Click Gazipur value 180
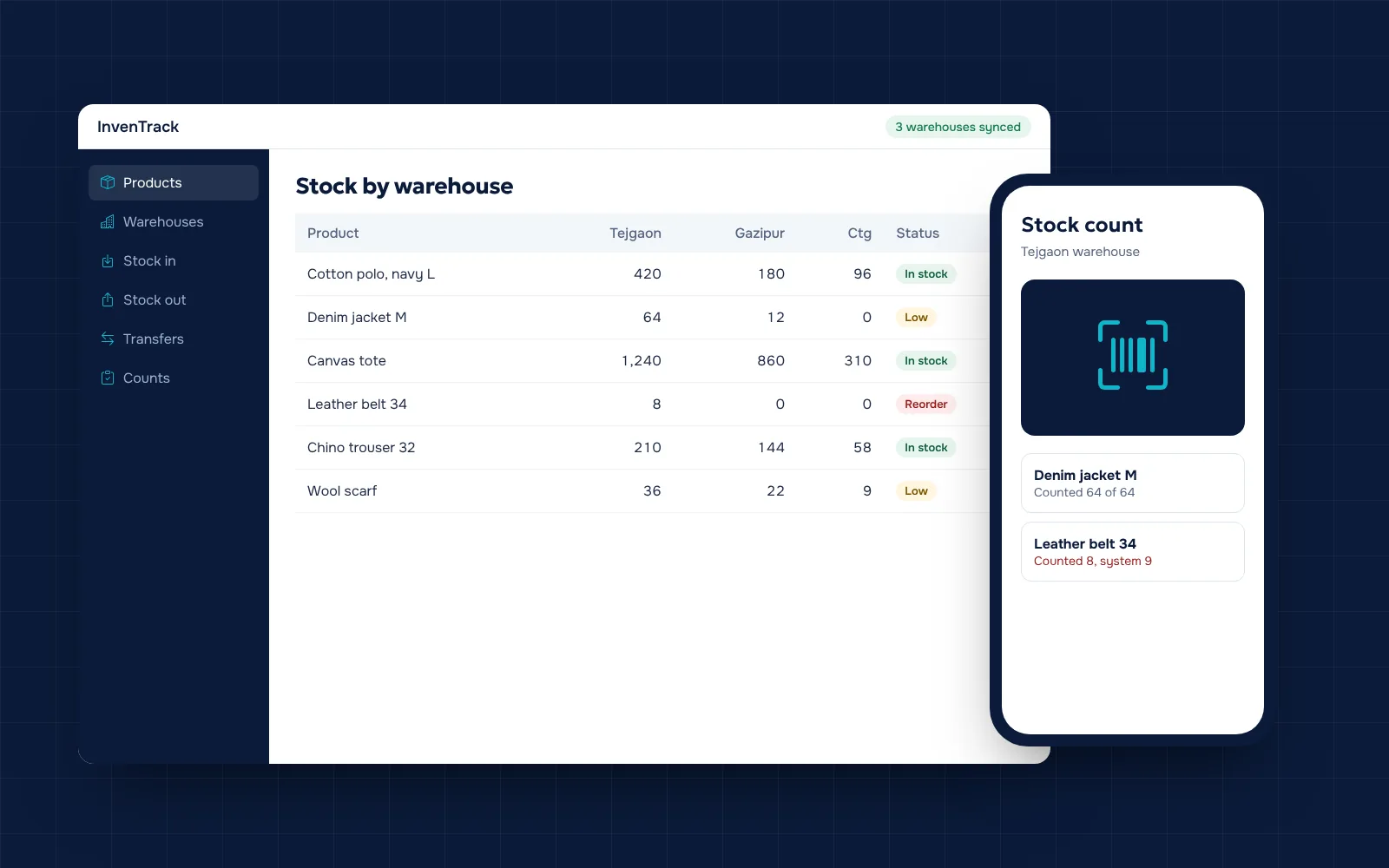This screenshot has height=868, width=1389. coord(771,273)
